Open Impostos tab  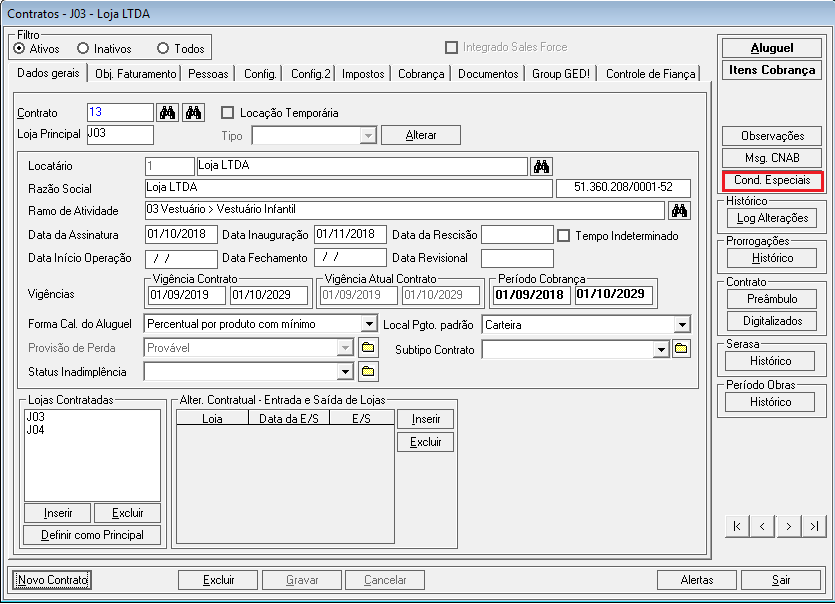pyautogui.click(x=363, y=74)
